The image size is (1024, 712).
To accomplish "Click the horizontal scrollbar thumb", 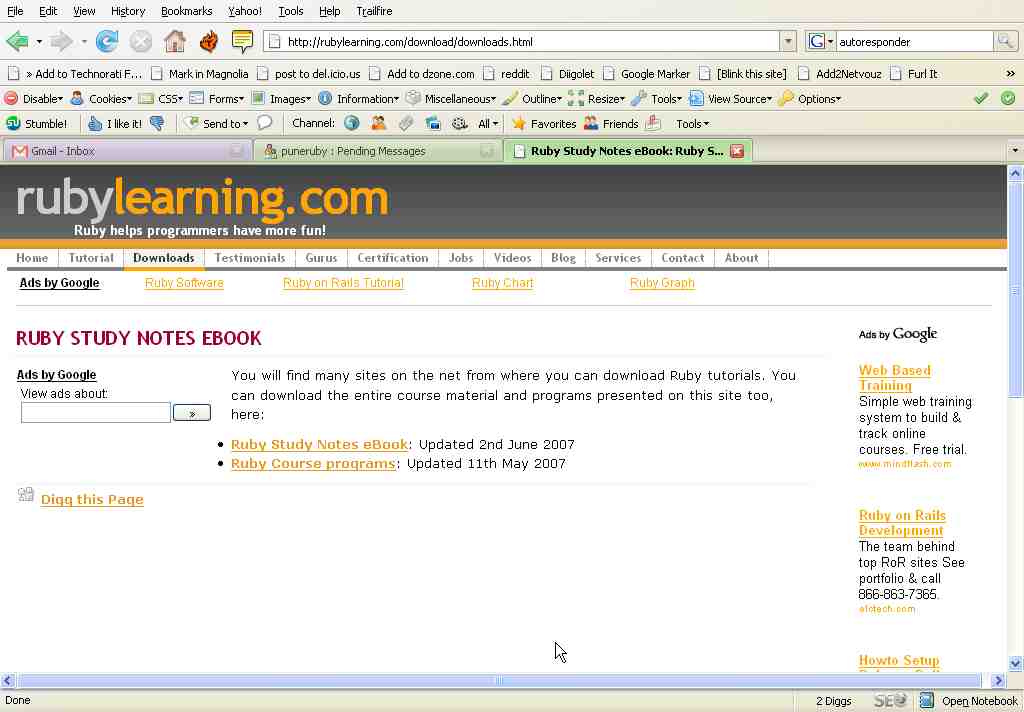I will [499, 681].
